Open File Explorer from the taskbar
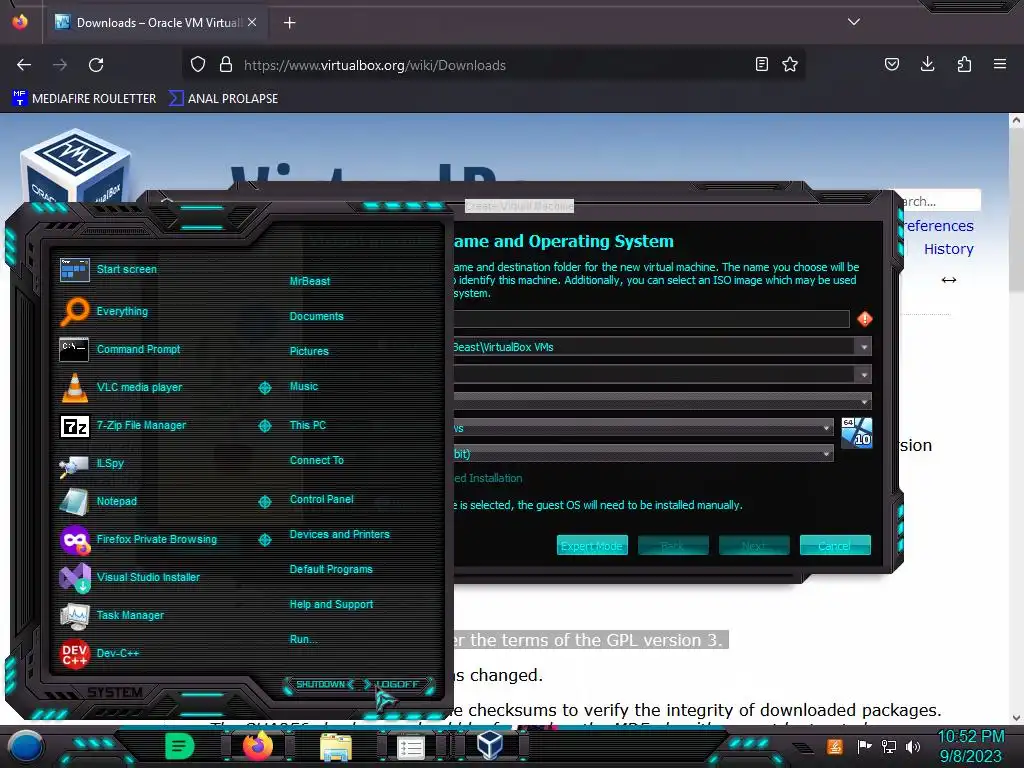1024x768 pixels. coord(336,747)
